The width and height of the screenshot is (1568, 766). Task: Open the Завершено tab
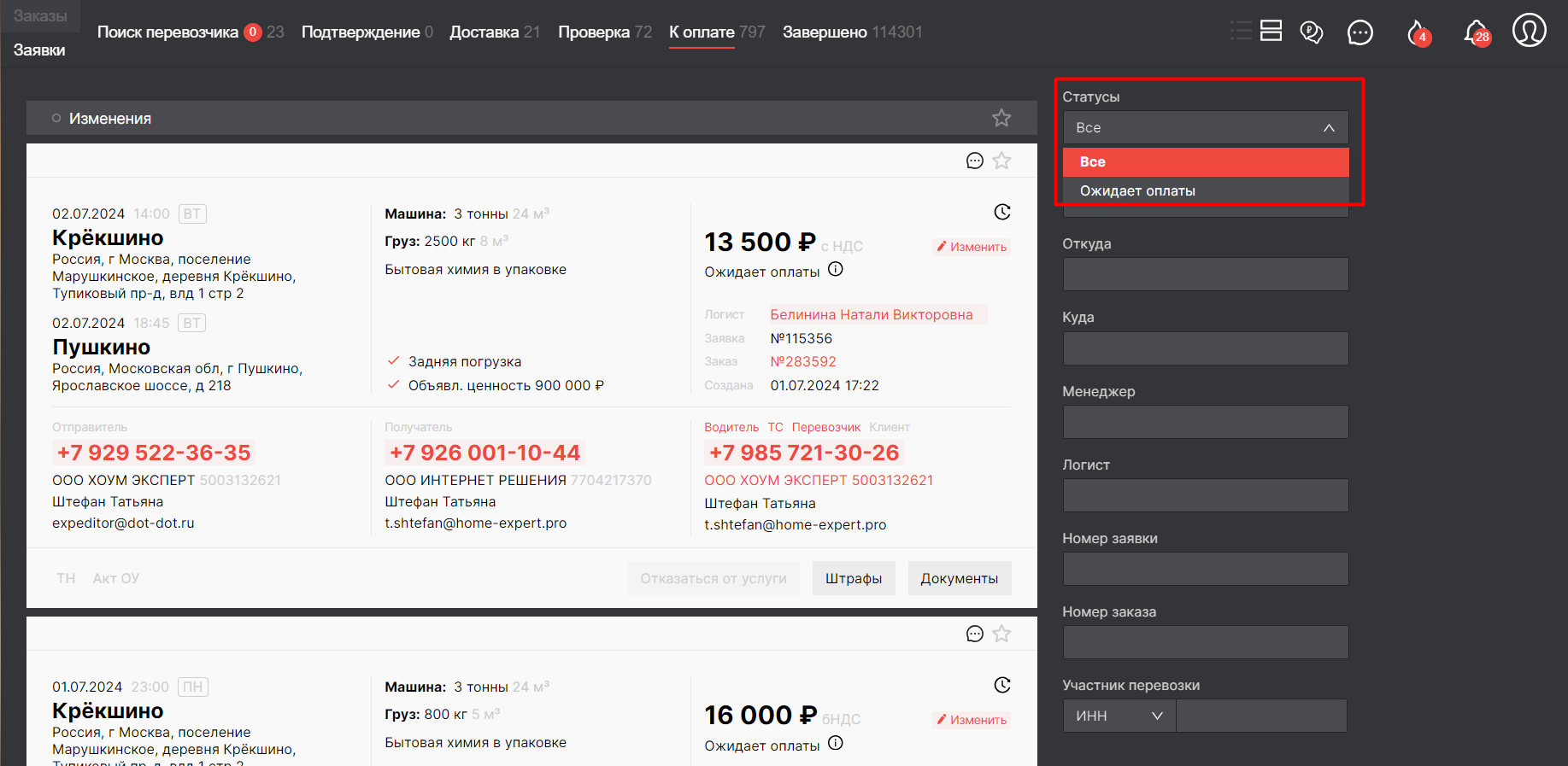tap(825, 32)
